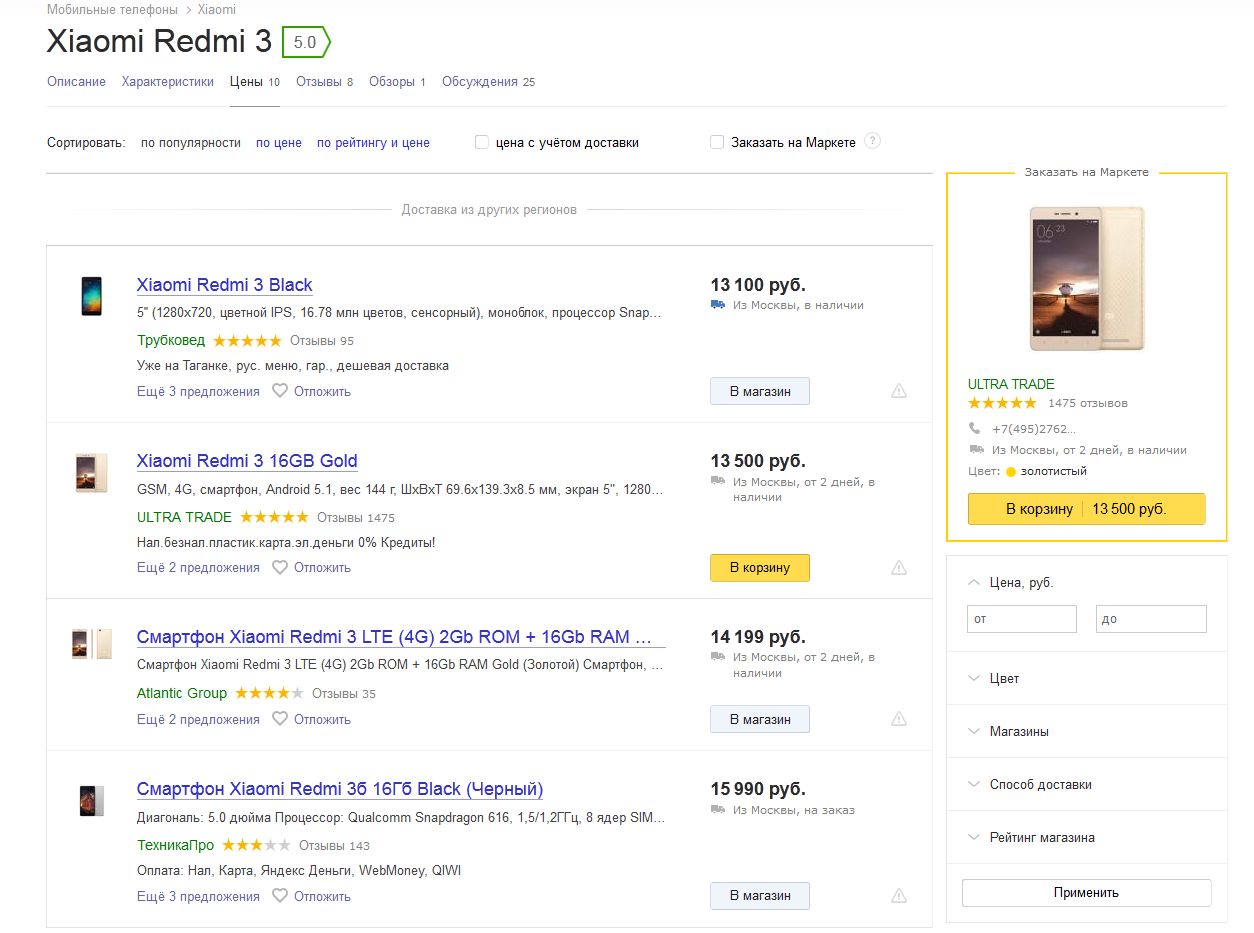The width and height of the screenshot is (1254, 933).
Task: Open the Xiaomi Redmi 3 Black offer title
Action: [225, 285]
